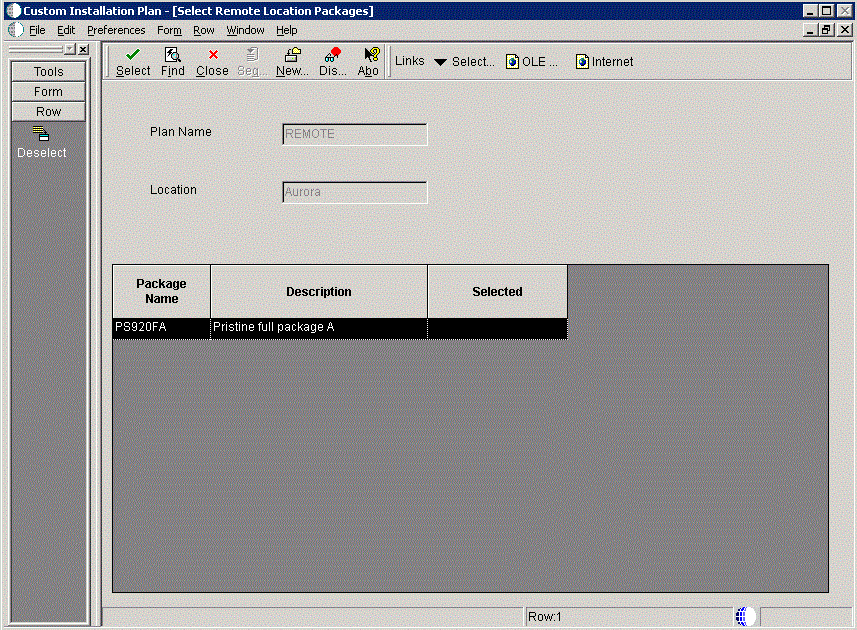Click the Row button in sidebar
Screen dimensions: 857x630
48,111
